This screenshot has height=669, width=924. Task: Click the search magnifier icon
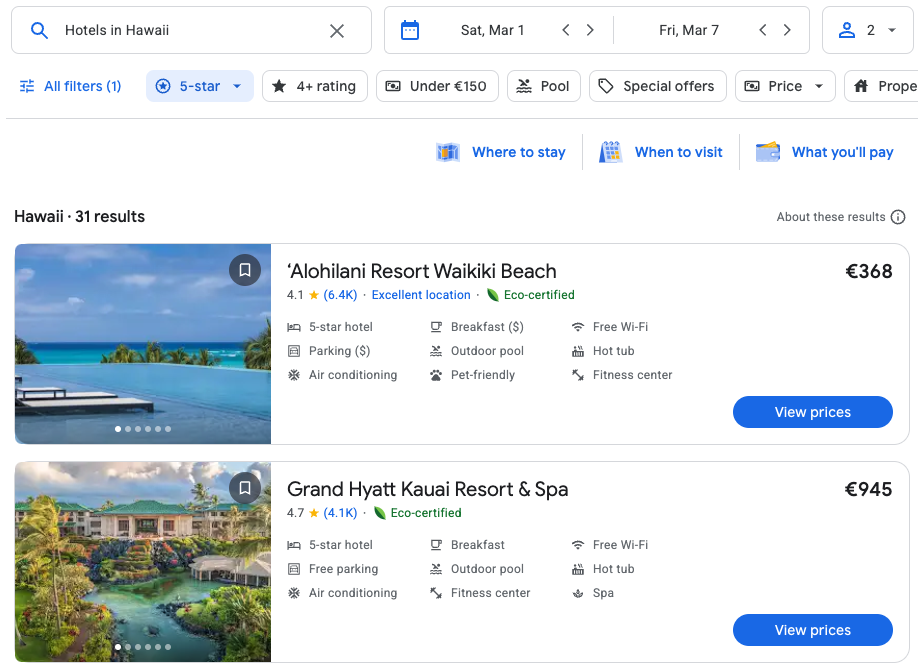(x=39, y=30)
